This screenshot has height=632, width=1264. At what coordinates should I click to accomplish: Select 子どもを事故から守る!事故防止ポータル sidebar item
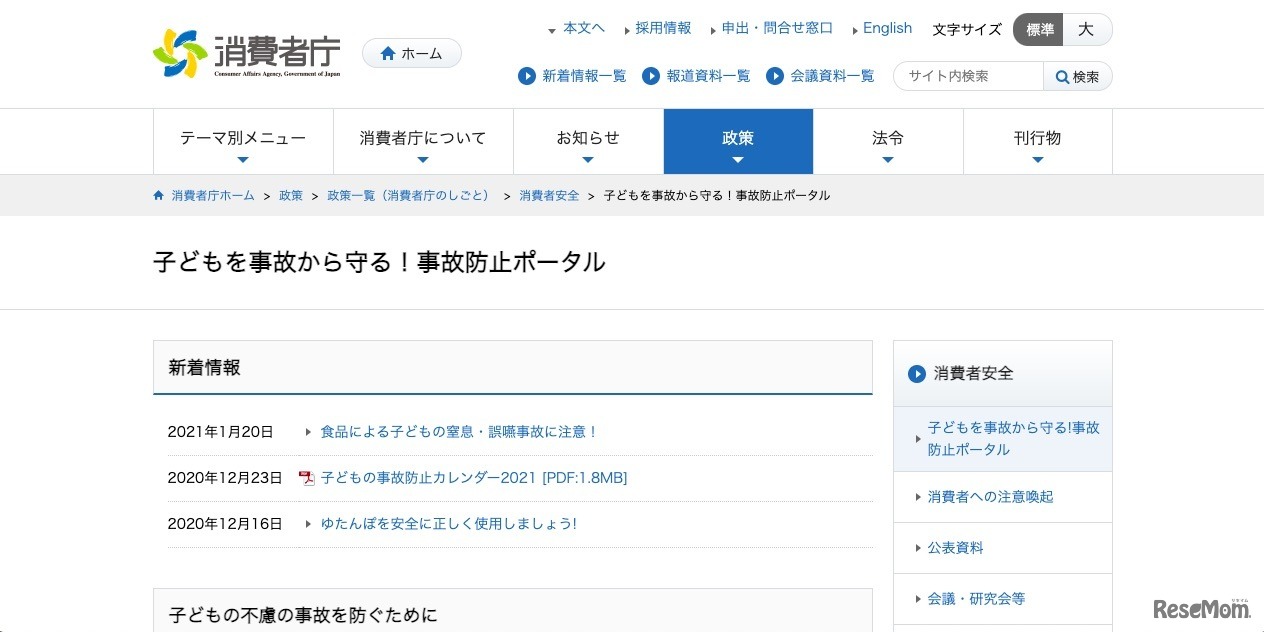pos(1003,439)
